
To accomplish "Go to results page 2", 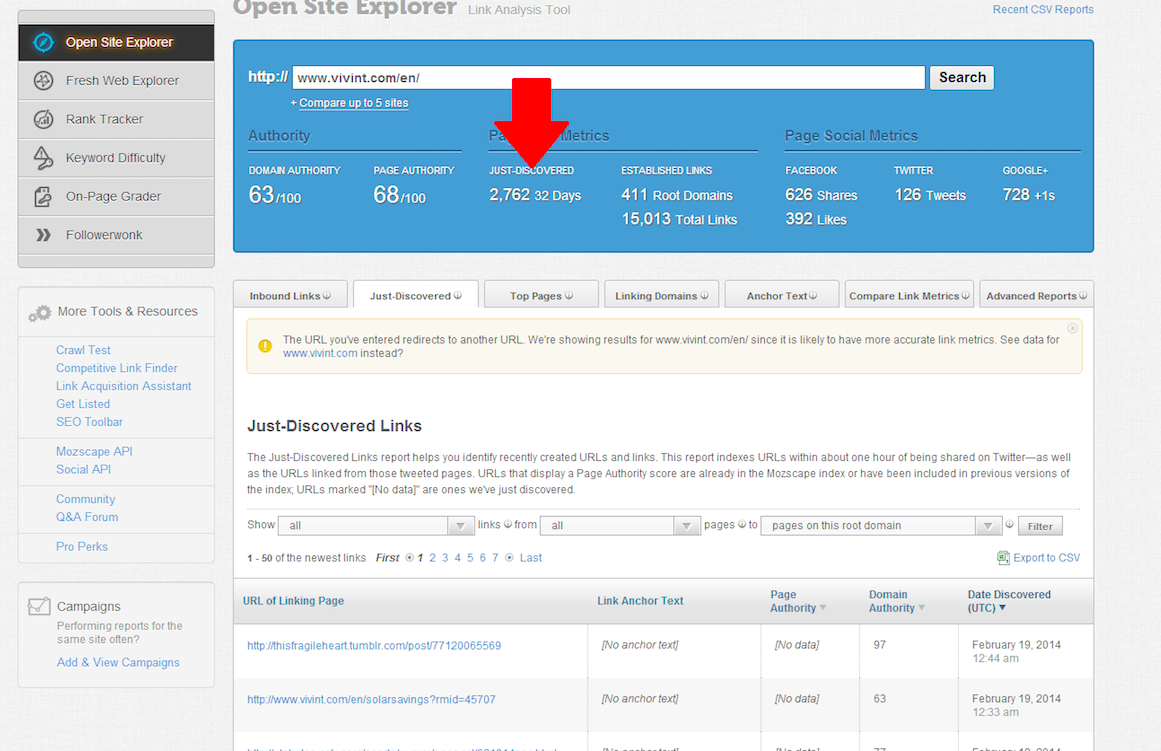I will click(x=432, y=558).
